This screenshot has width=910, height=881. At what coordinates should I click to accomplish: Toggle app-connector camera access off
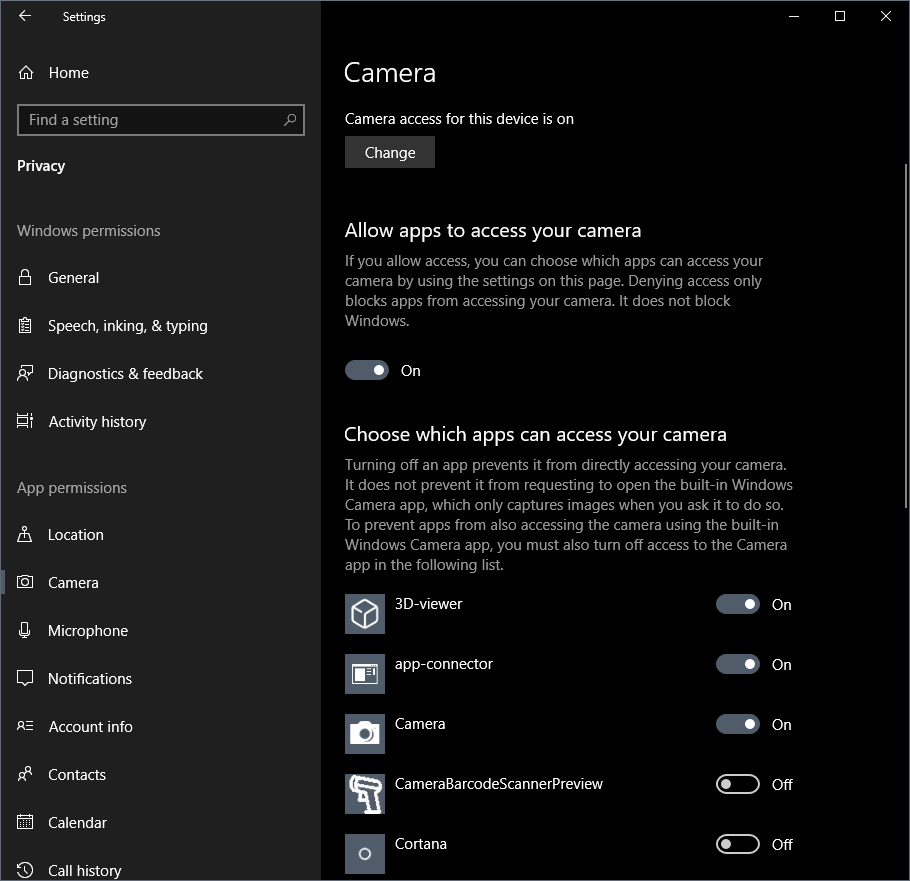pos(738,664)
